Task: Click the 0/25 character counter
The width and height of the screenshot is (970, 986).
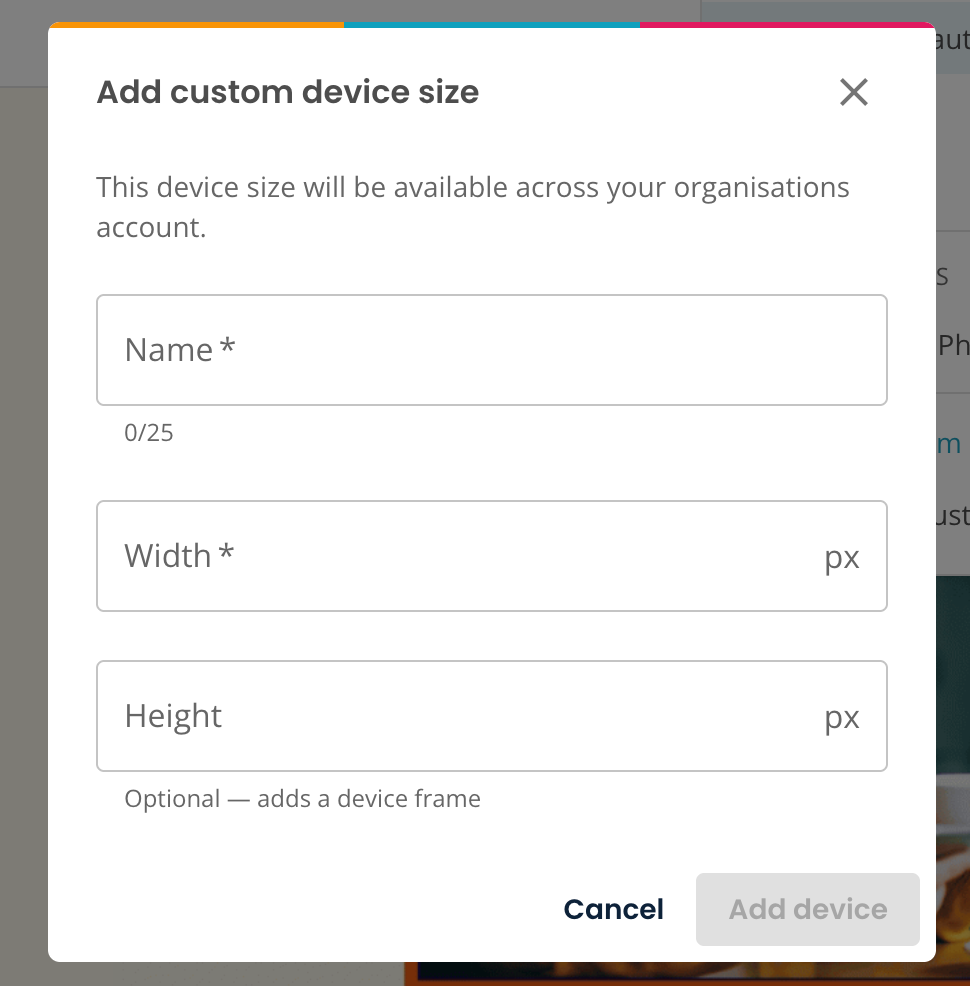Action: tap(148, 433)
